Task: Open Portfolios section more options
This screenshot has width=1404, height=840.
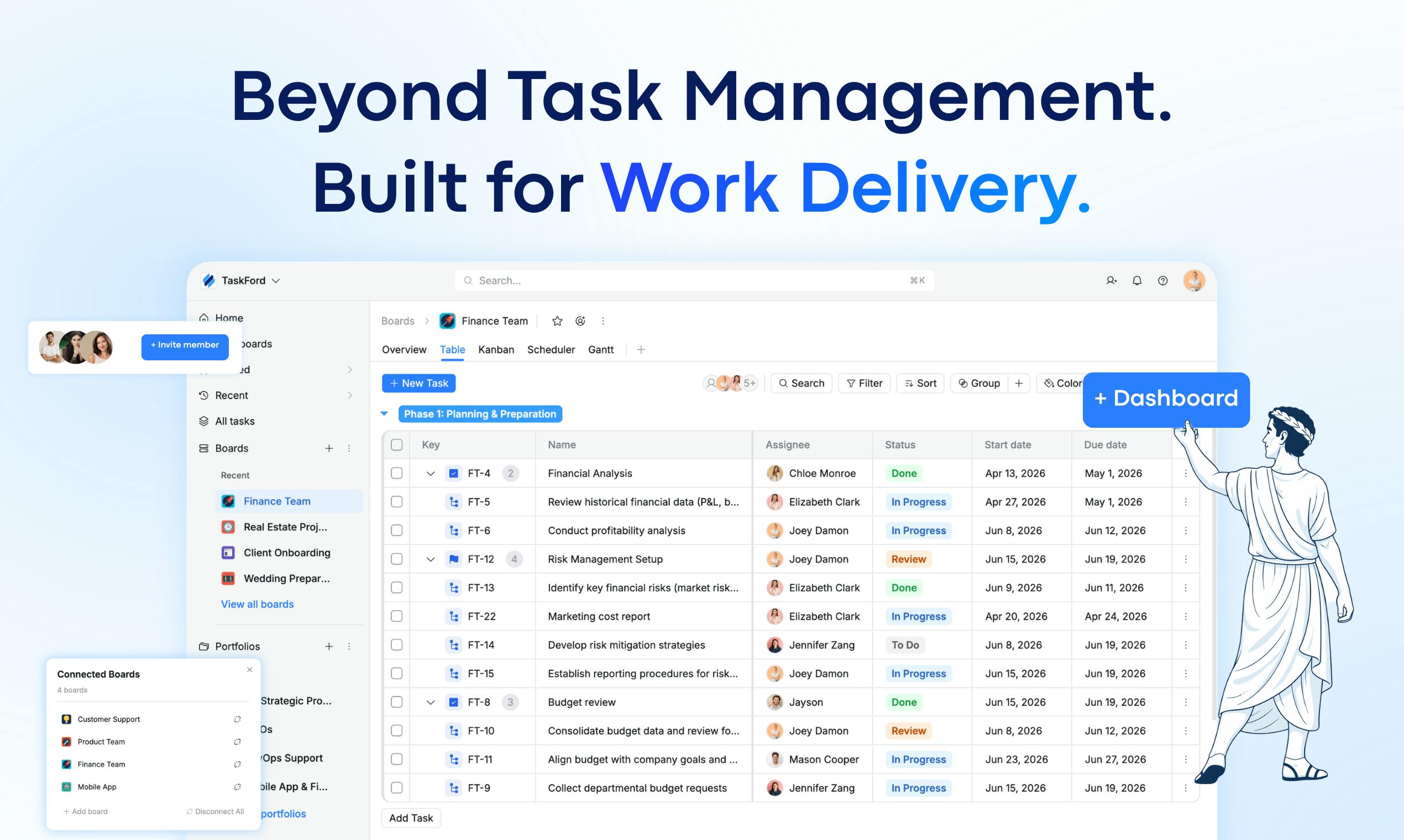Action: tap(349, 647)
